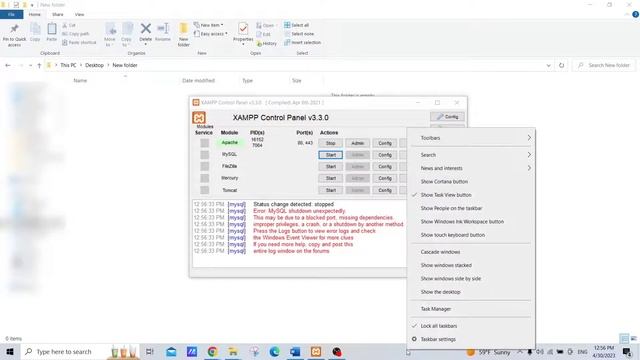
Task: Click the top-right Config button in XAMPP
Action: pos(447,117)
